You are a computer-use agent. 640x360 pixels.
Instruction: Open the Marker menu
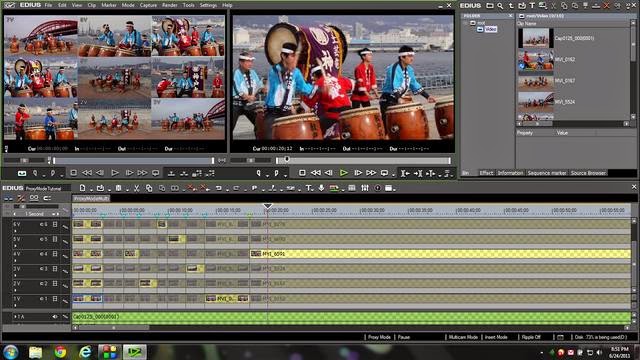pos(109,5)
